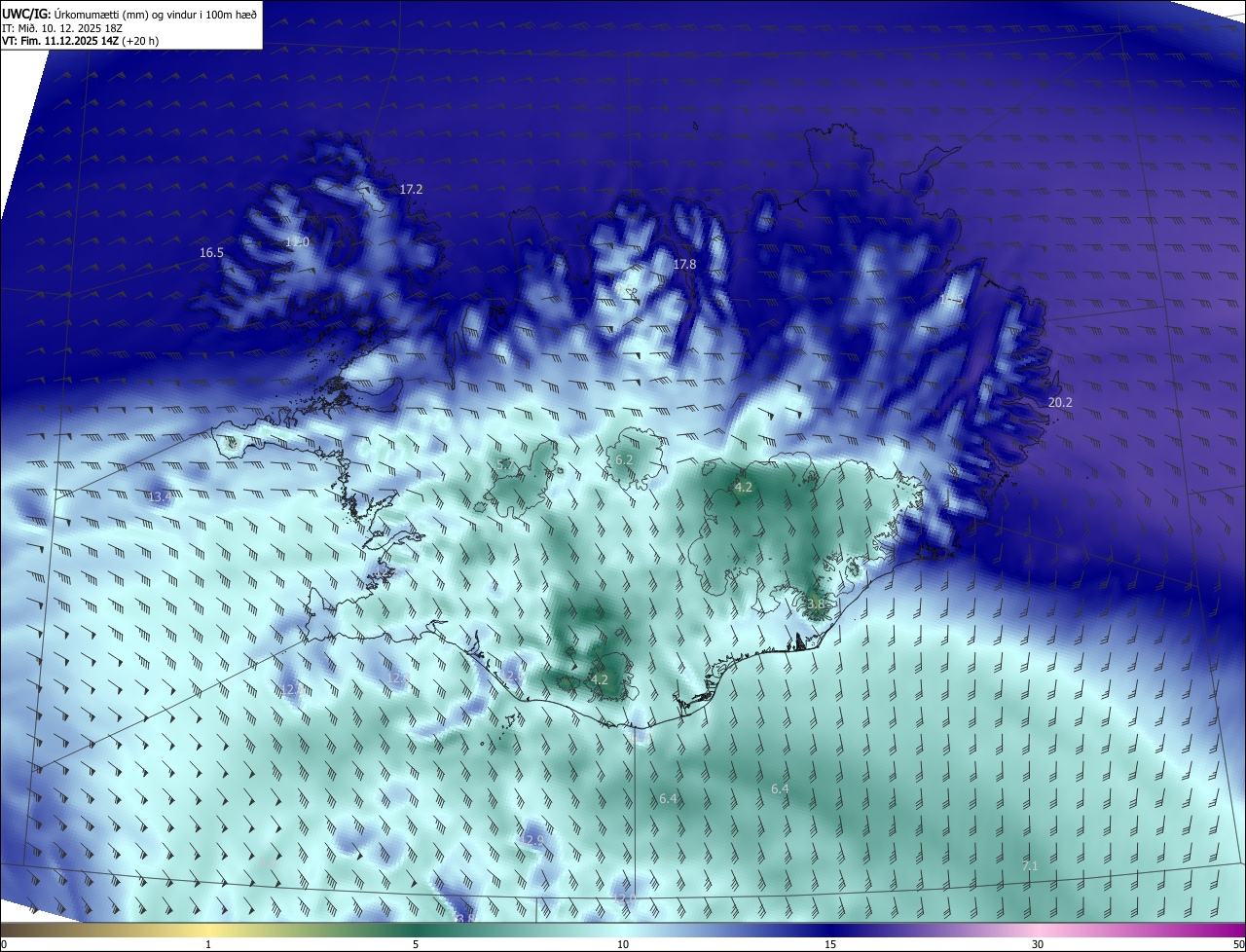Click the 17.8 value label
Viewport: 1246px width, 952px height.
click(x=684, y=264)
